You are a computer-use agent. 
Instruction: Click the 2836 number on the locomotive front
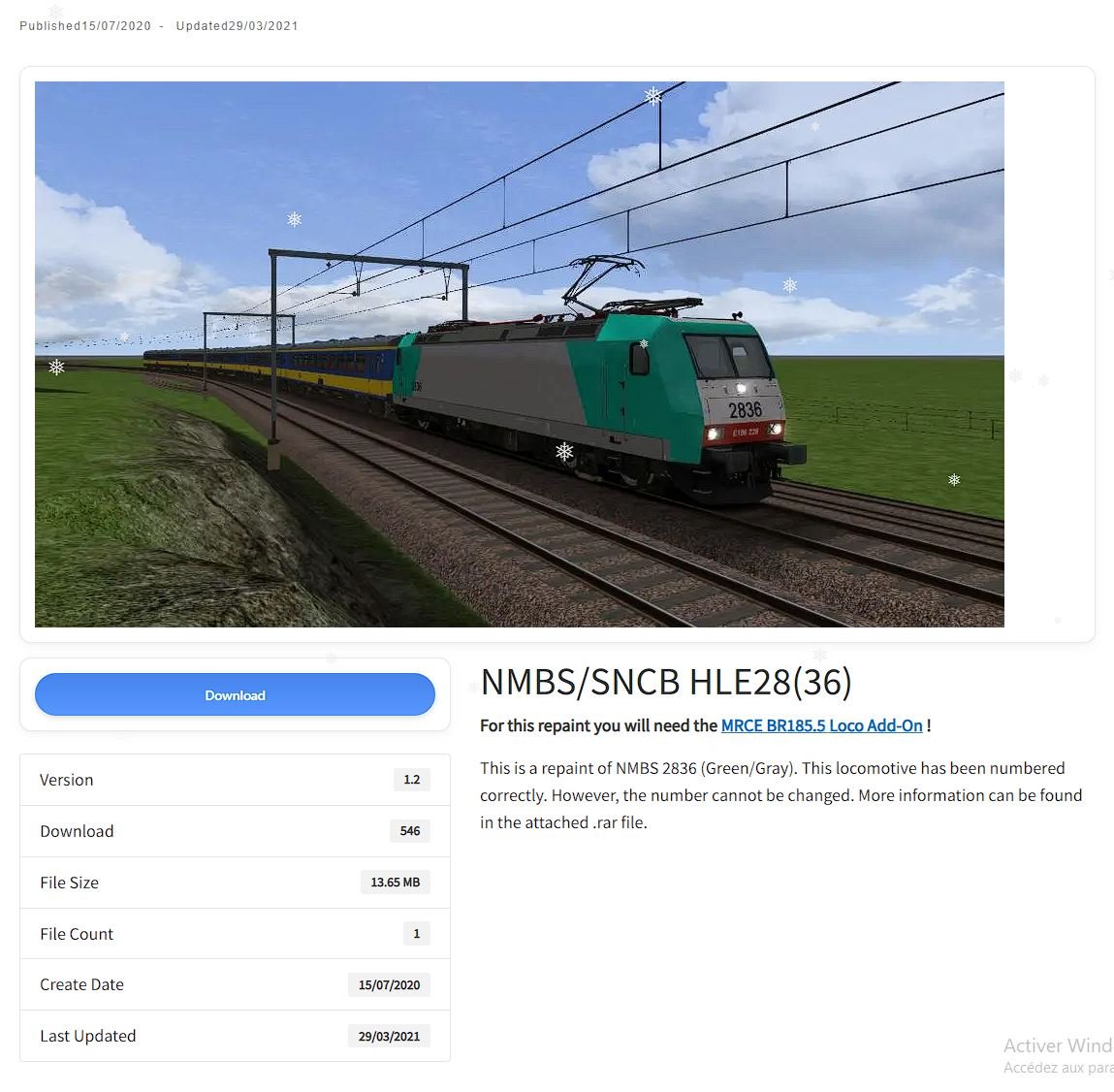745,410
